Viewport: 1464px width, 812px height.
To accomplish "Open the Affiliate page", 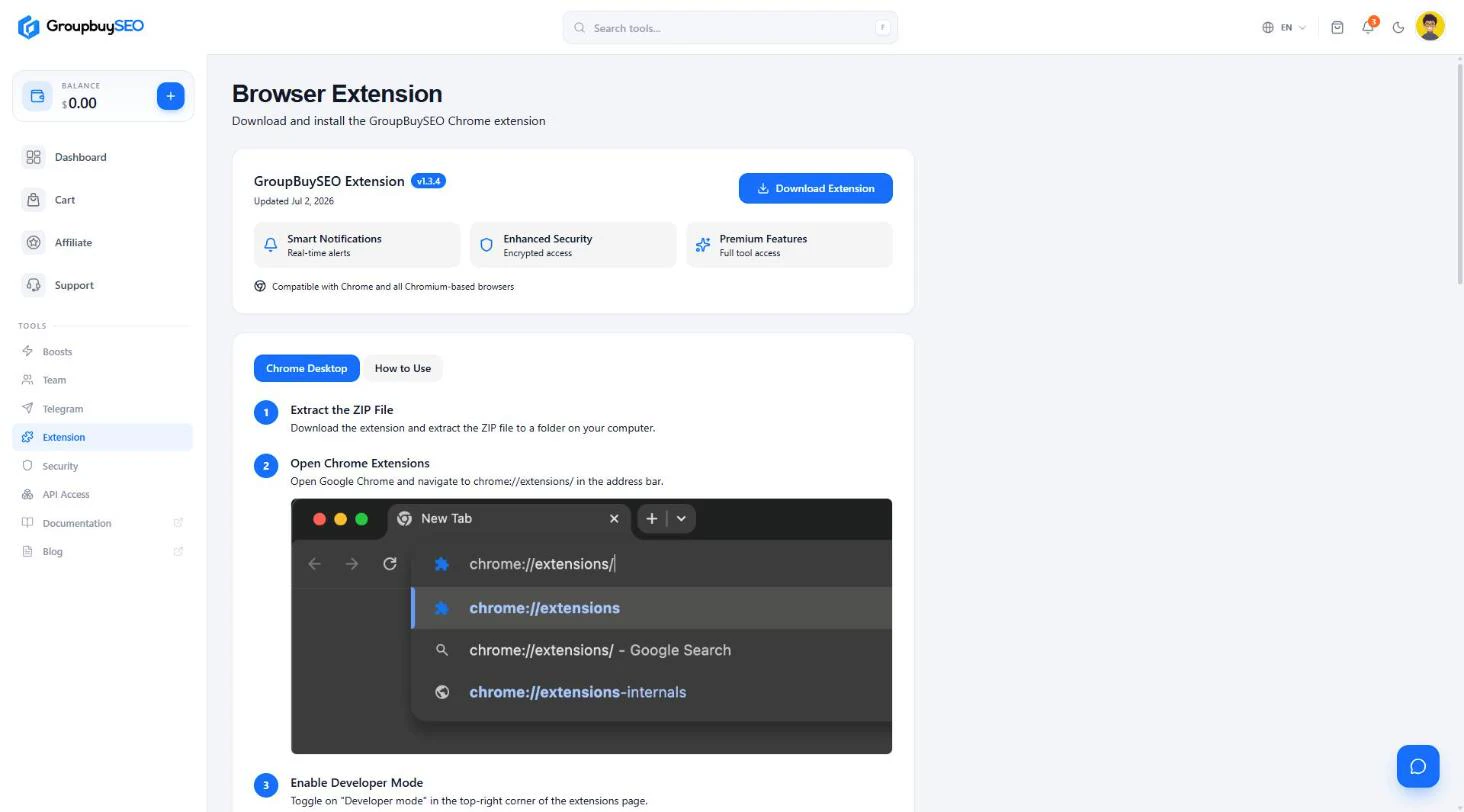I will click(102, 242).
